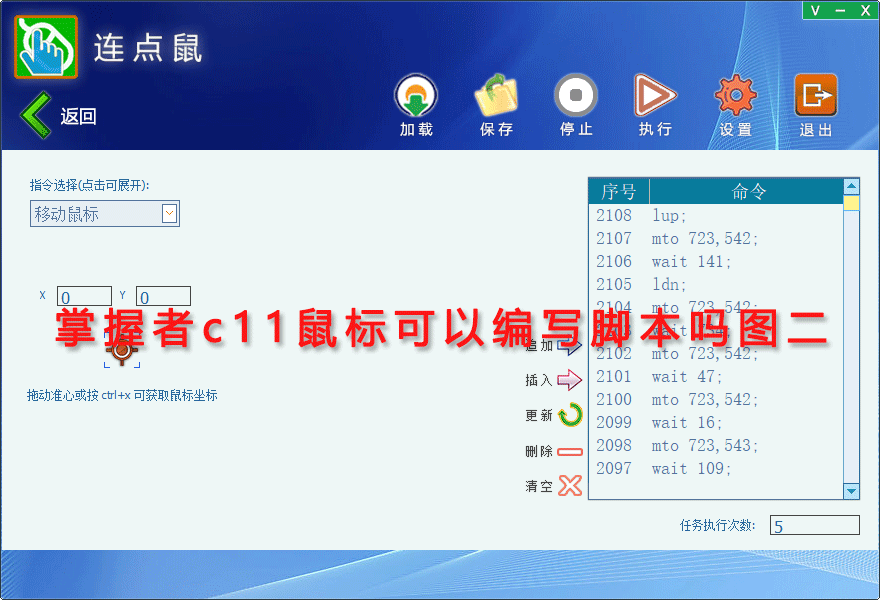This screenshot has height=600, width=880.
Task: Open 设置 settings gear icon
Action: click(736, 95)
